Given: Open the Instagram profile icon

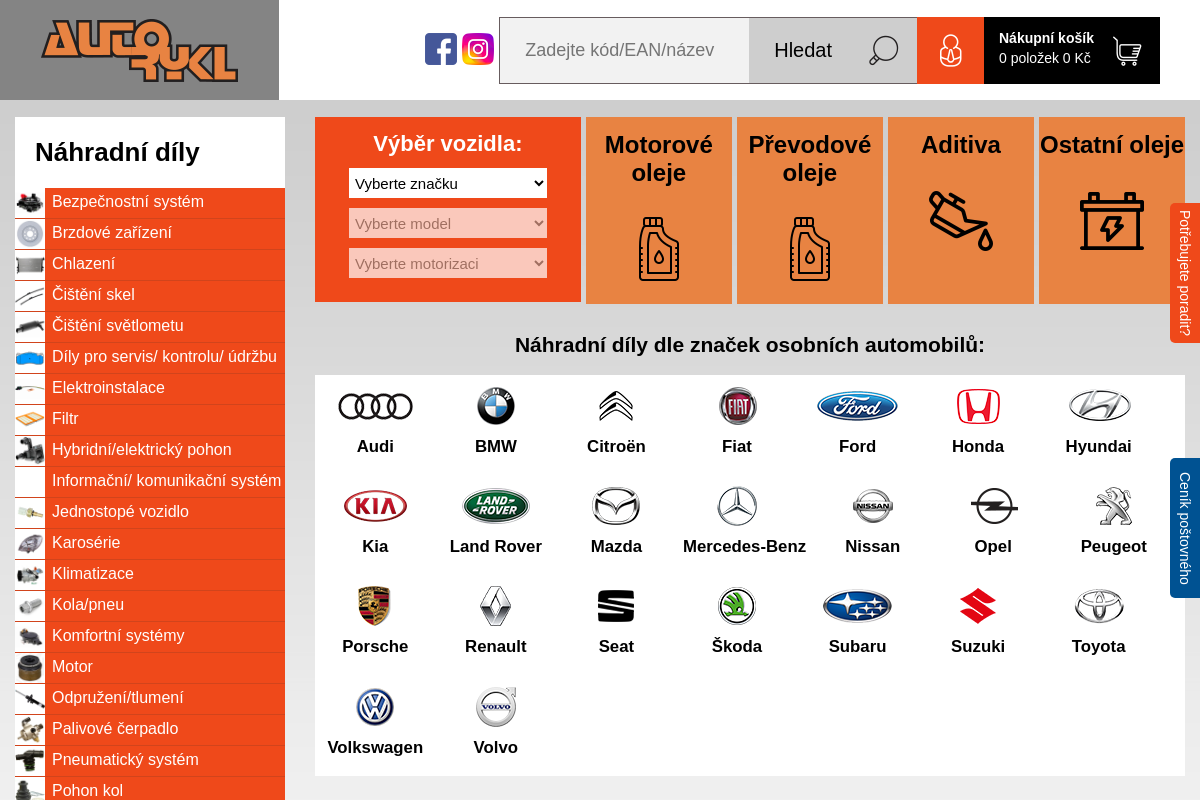Looking at the screenshot, I should pyautogui.click(x=478, y=49).
